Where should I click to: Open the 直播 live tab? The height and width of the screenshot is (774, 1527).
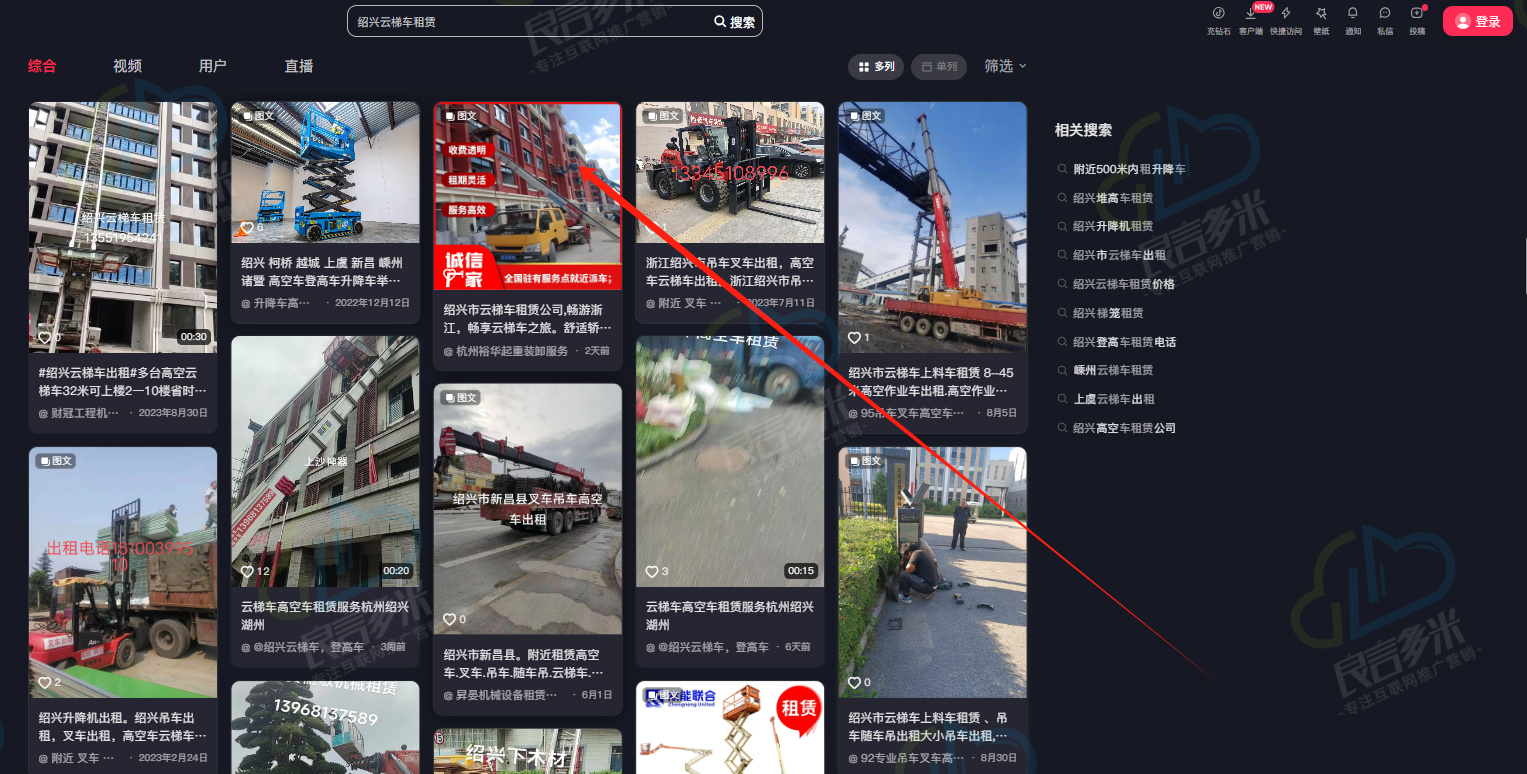[298, 66]
